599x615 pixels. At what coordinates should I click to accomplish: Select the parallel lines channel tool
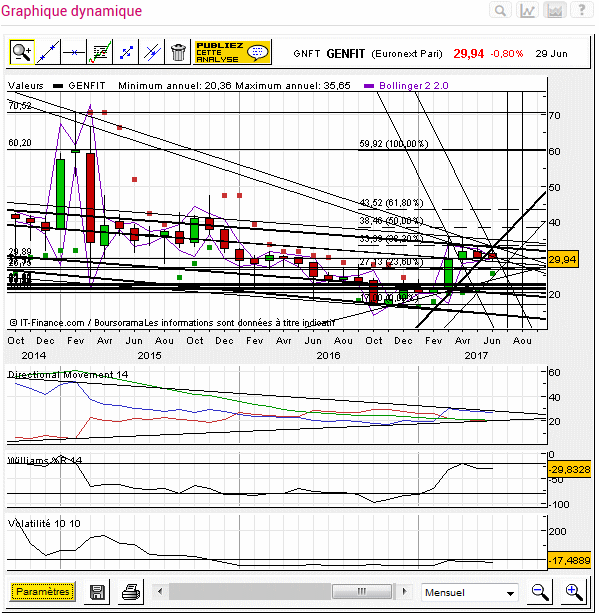pyautogui.click(x=152, y=52)
